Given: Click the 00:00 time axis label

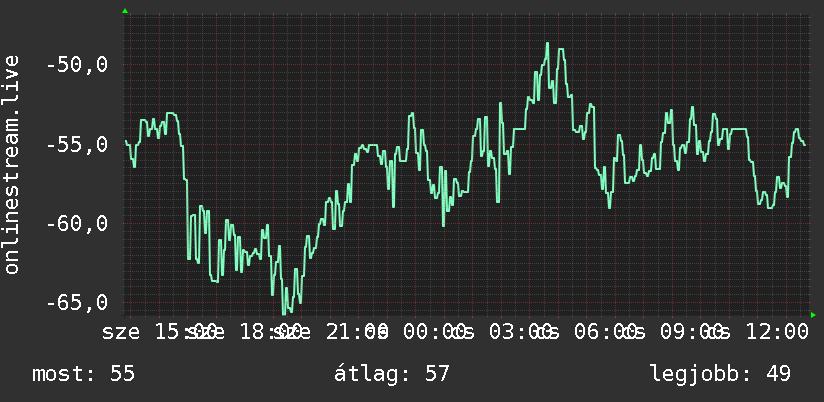Looking at the screenshot, I should click(x=435, y=332).
